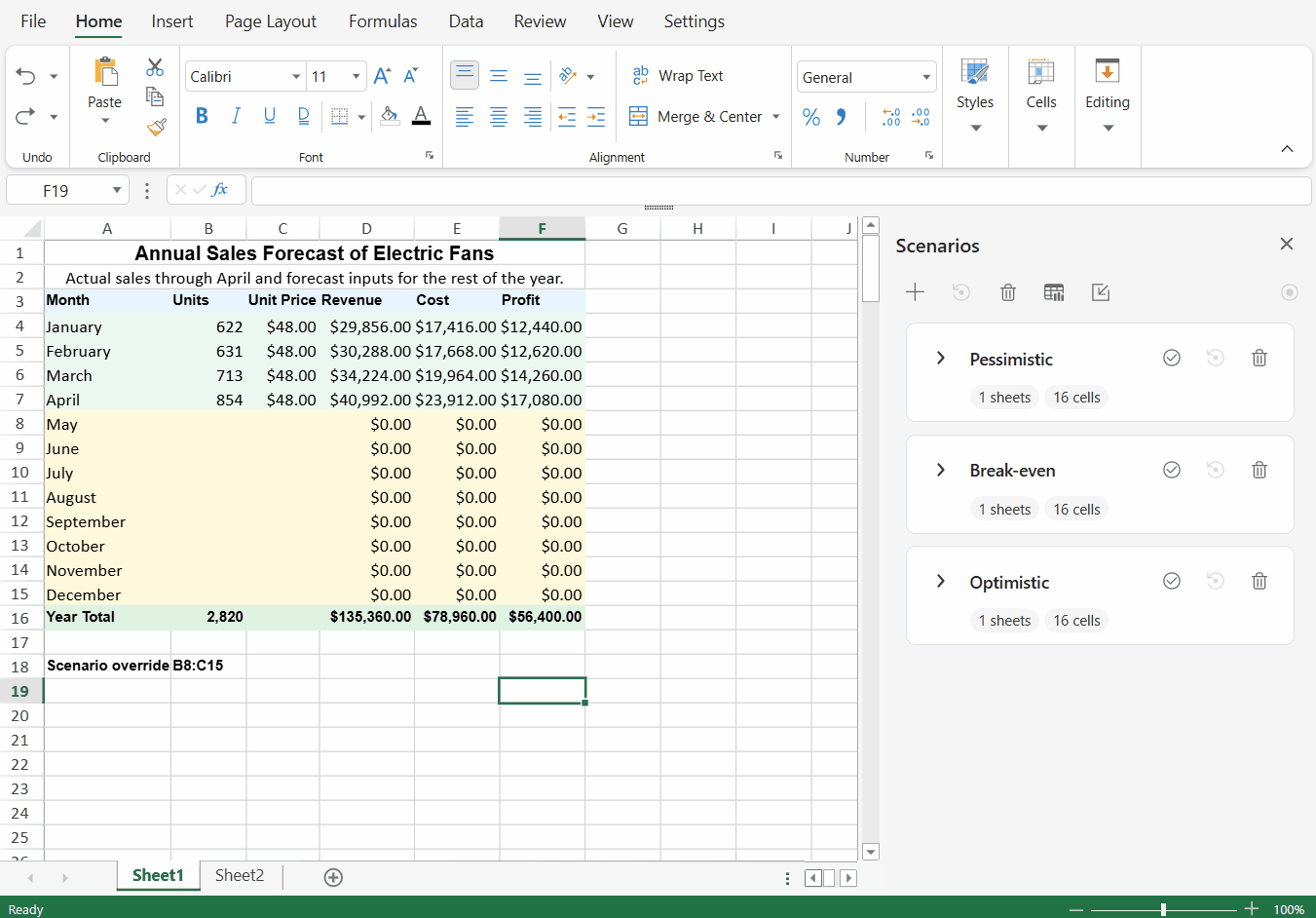Open the font color red A swatch
Screen dimensions: 1316x918
click(421, 116)
